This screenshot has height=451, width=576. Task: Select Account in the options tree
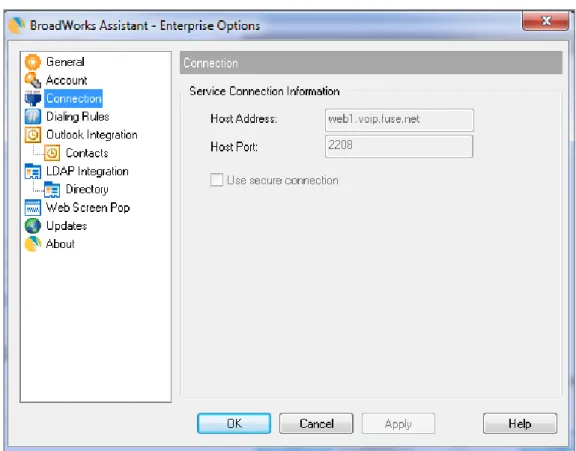66,80
